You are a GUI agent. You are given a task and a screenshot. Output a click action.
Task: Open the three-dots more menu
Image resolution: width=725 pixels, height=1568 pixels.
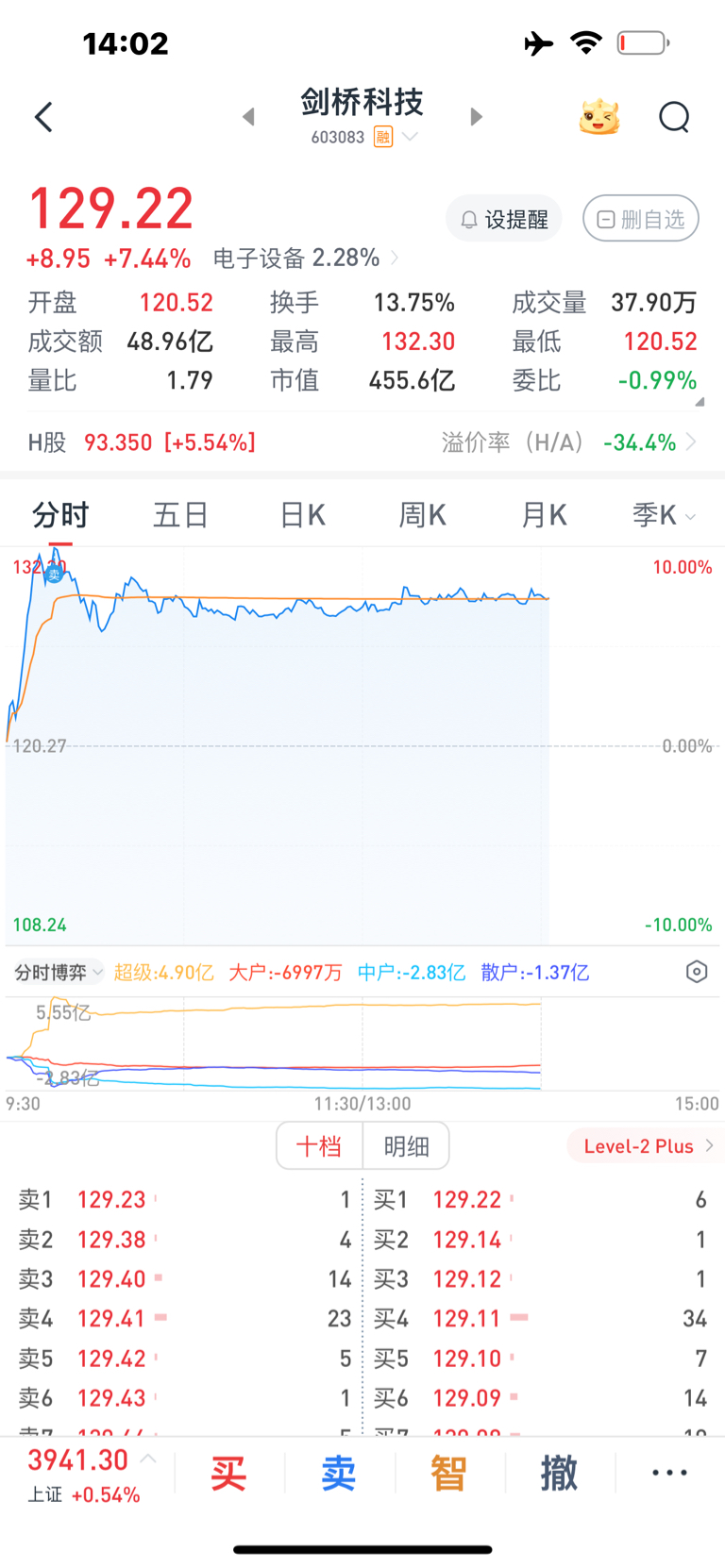(669, 1473)
